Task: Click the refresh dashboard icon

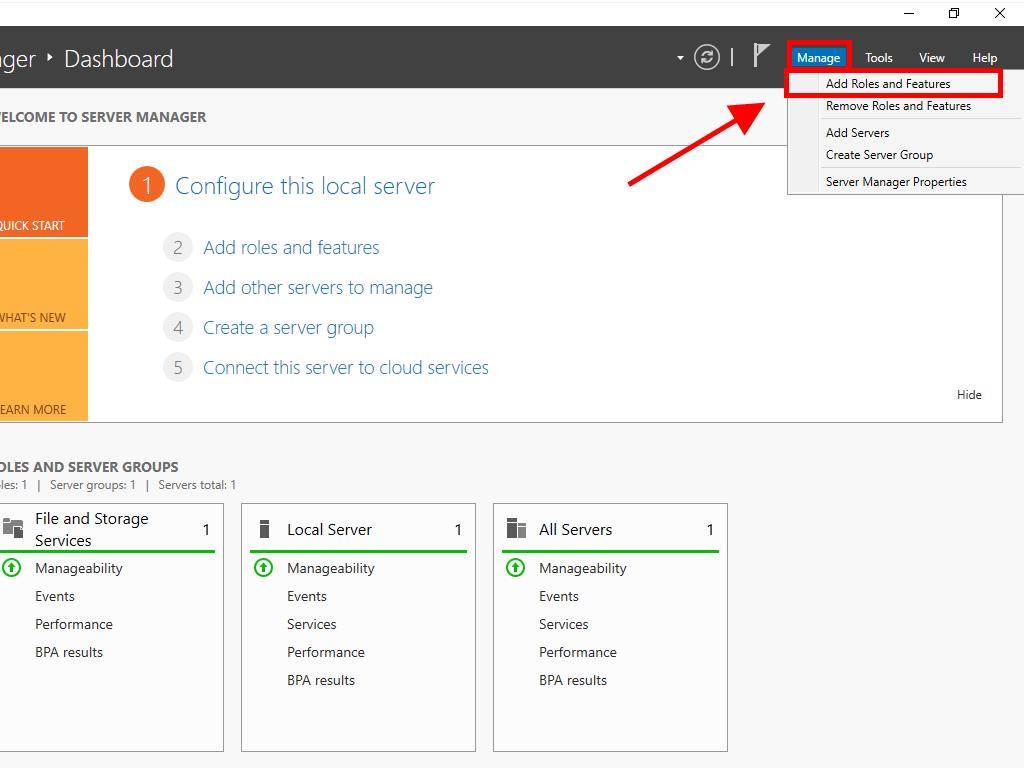Action: [707, 57]
